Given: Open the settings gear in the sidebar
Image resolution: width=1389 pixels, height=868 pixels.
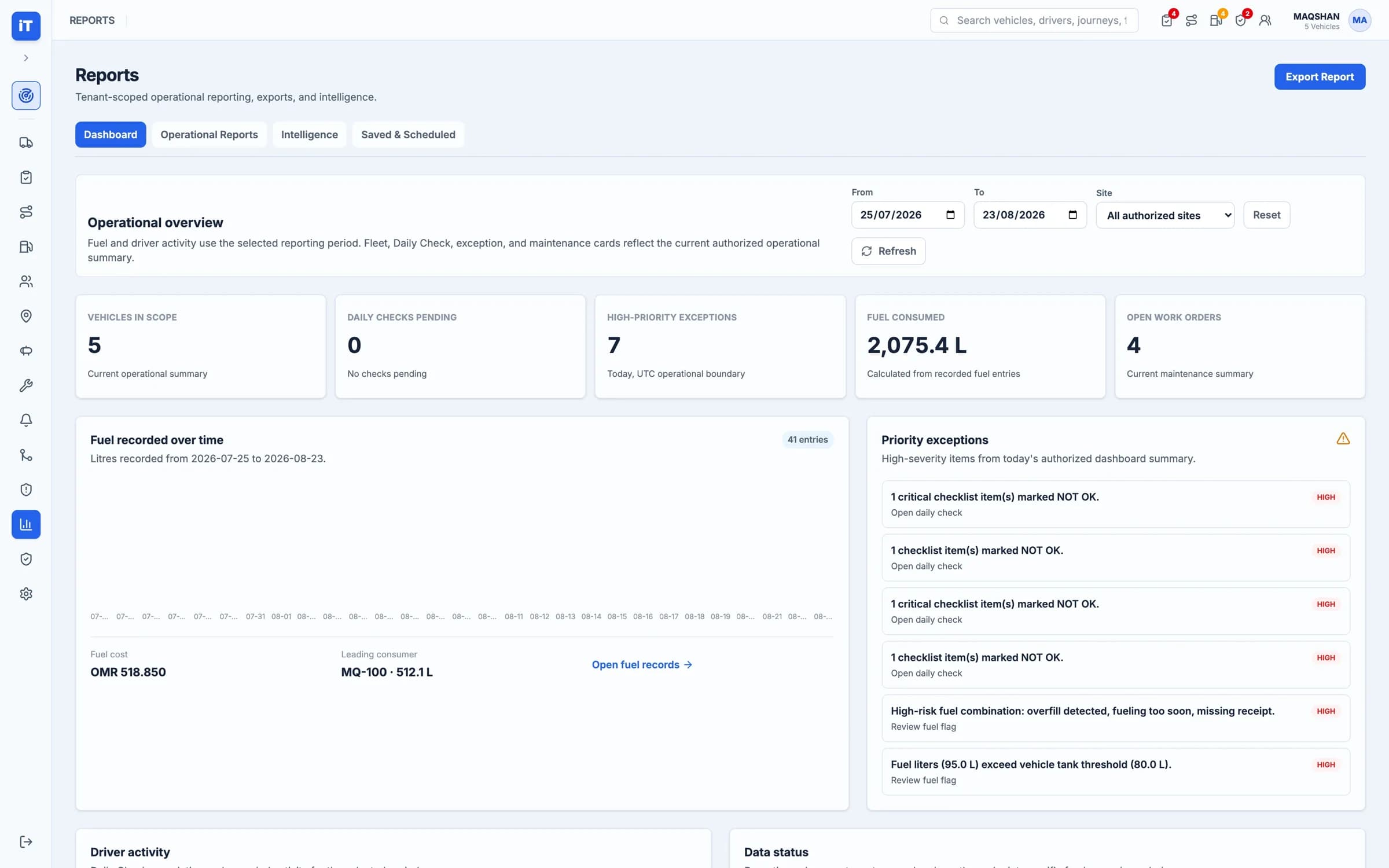Looking at the screenshot, I should [26, 594].
